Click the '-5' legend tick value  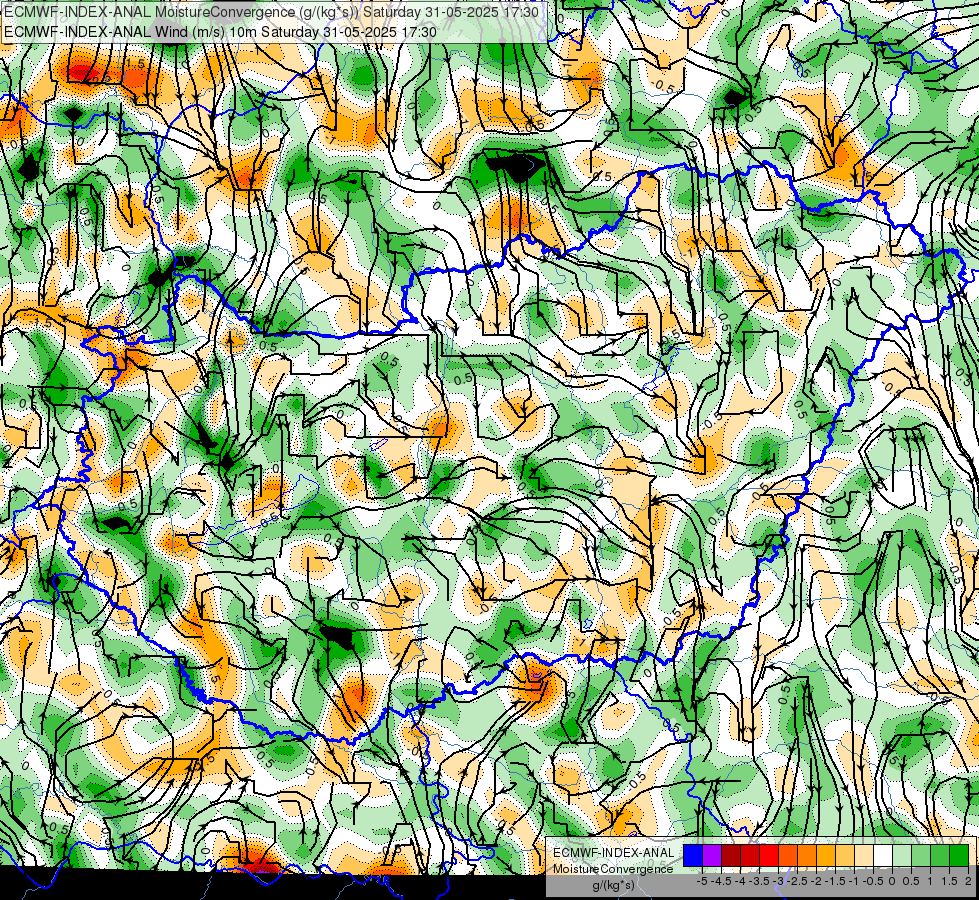(702, 881)
